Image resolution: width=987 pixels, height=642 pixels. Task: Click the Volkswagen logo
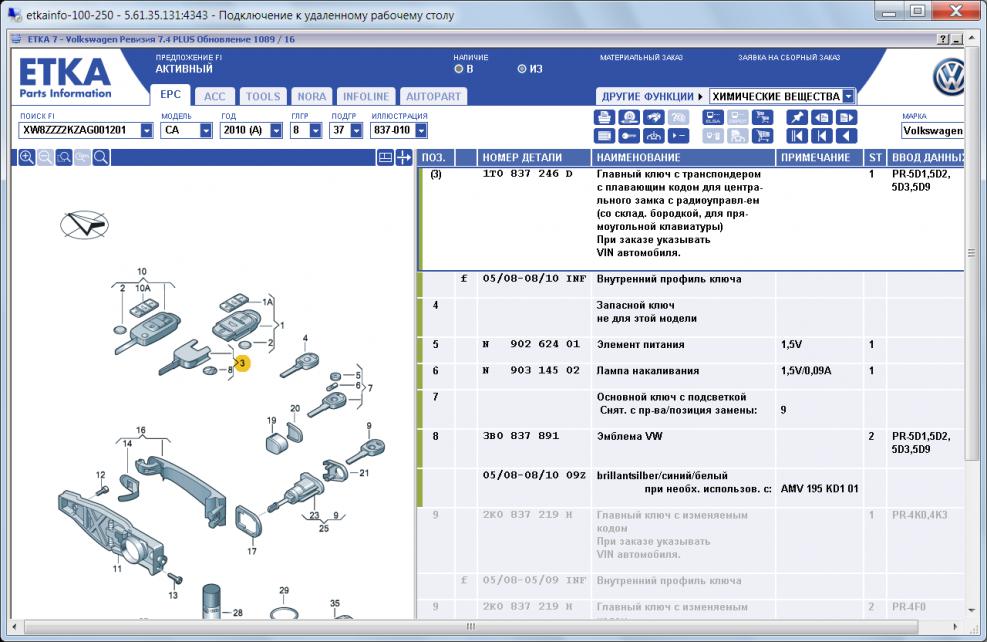[x=948, y=77]
